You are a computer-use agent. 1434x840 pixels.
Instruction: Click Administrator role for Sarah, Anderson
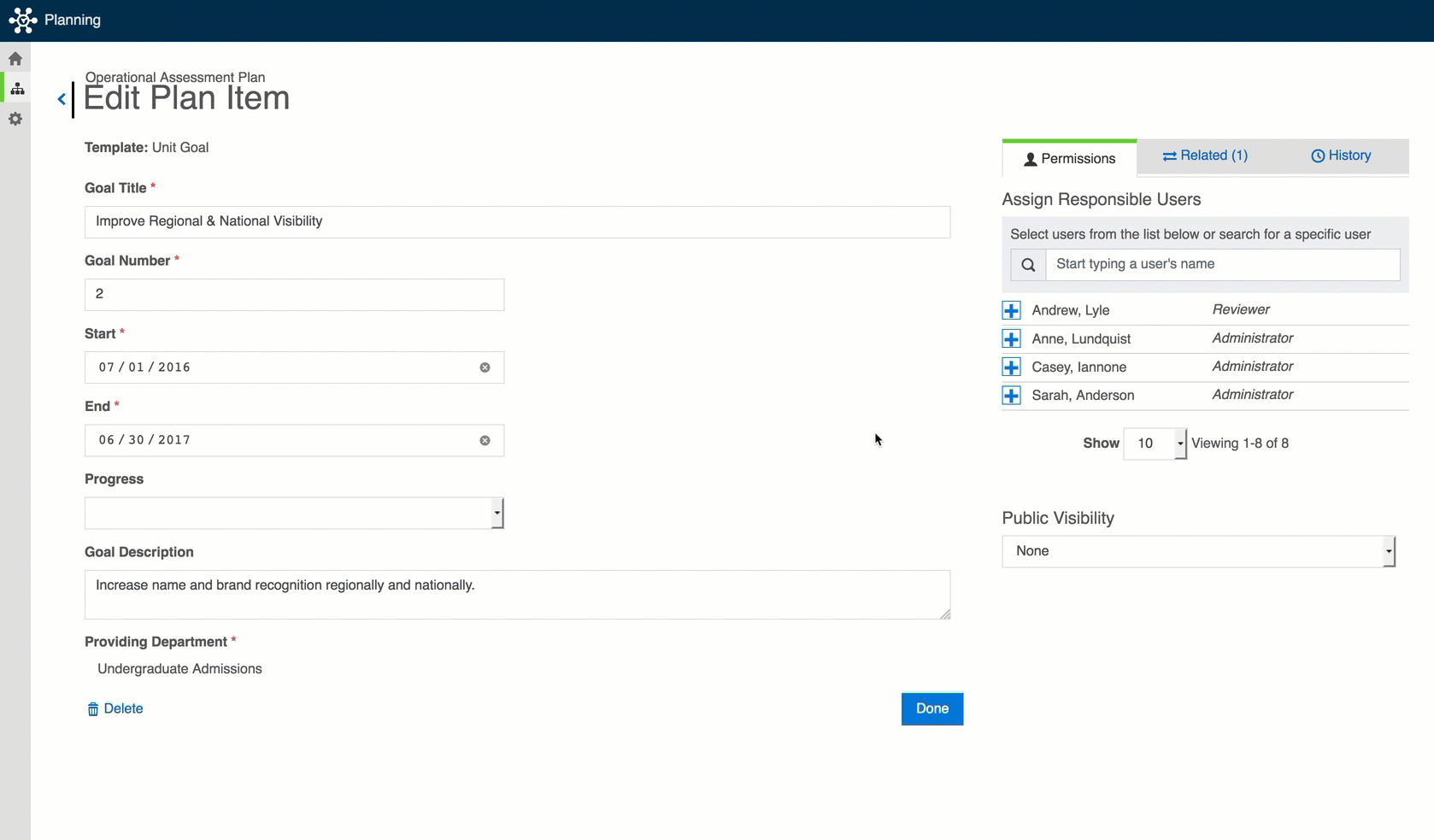pos(1252,394)
